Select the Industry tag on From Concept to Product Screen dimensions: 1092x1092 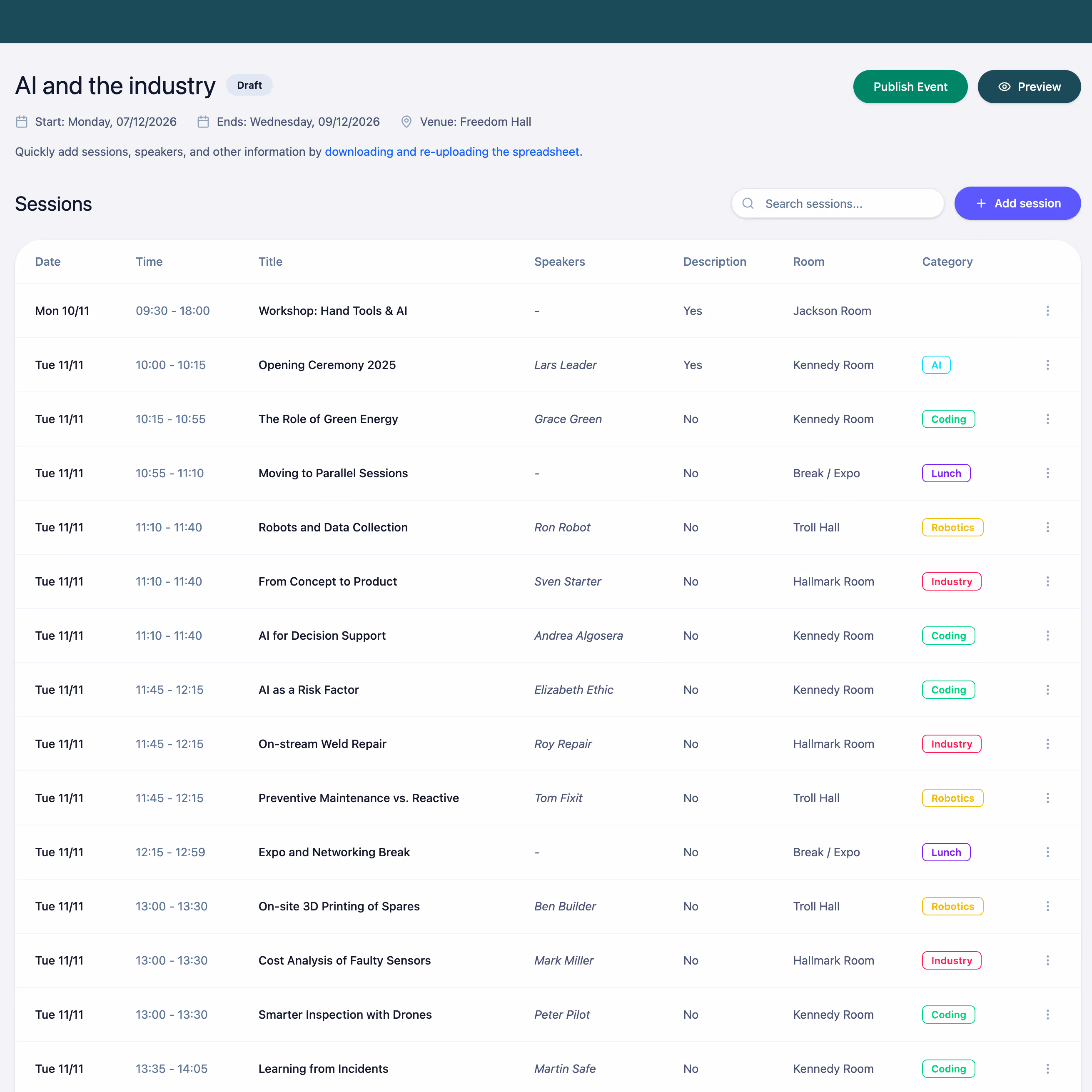(x=951, y=581)
